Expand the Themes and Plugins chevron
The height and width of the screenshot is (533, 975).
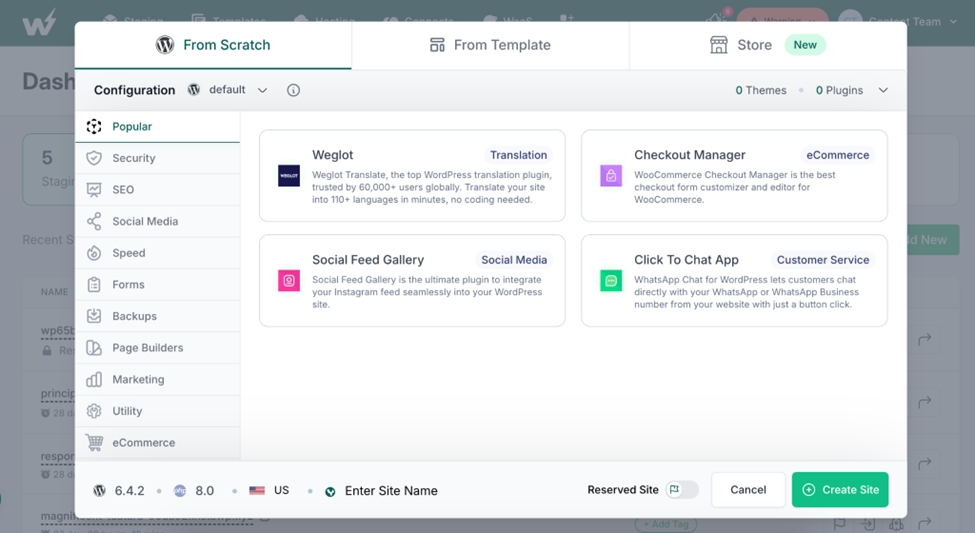(883, 90)
